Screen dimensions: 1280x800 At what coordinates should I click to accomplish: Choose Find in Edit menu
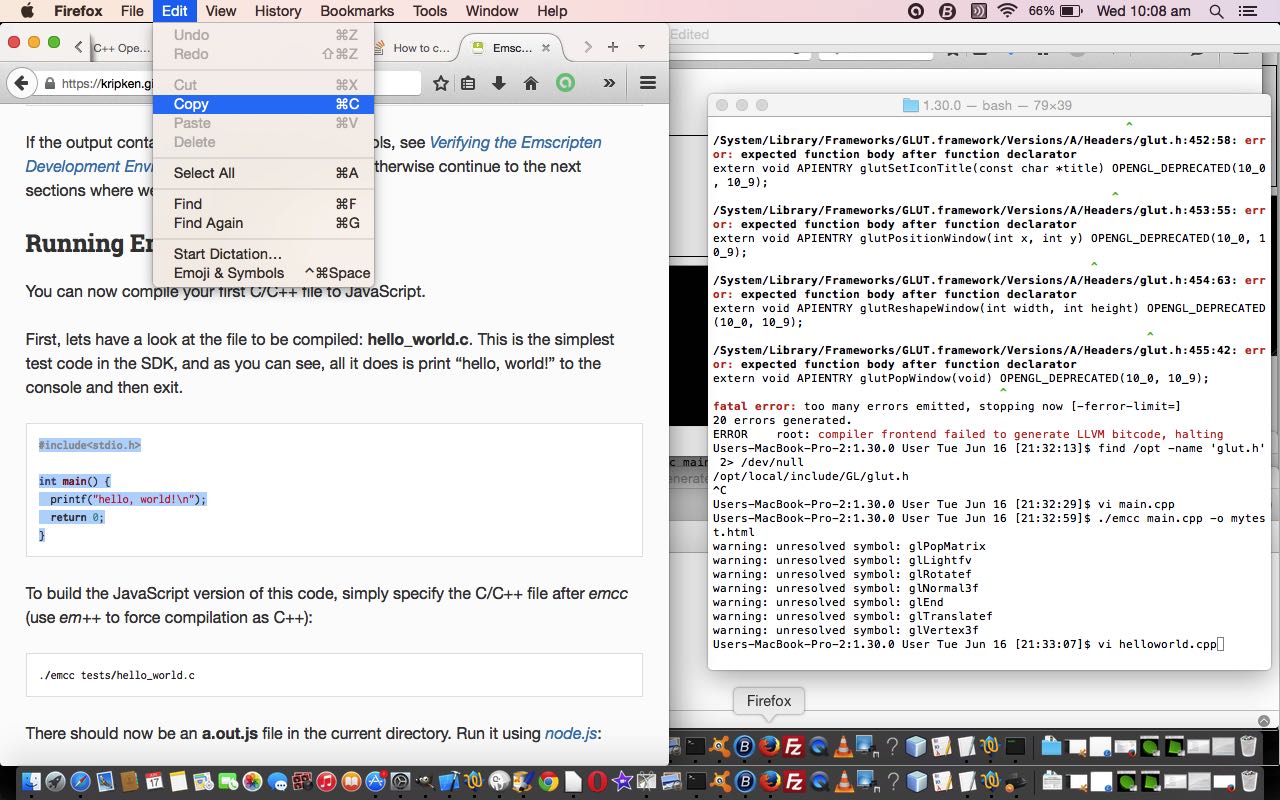tap(264, 204)
